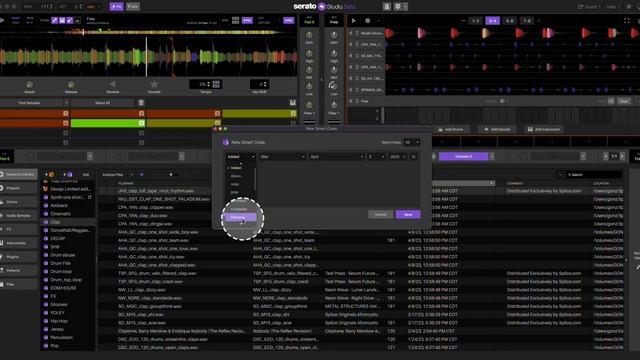Screen dimensions: 640x360
Task: Adjust the Release knob
Action: coord(71,85)
